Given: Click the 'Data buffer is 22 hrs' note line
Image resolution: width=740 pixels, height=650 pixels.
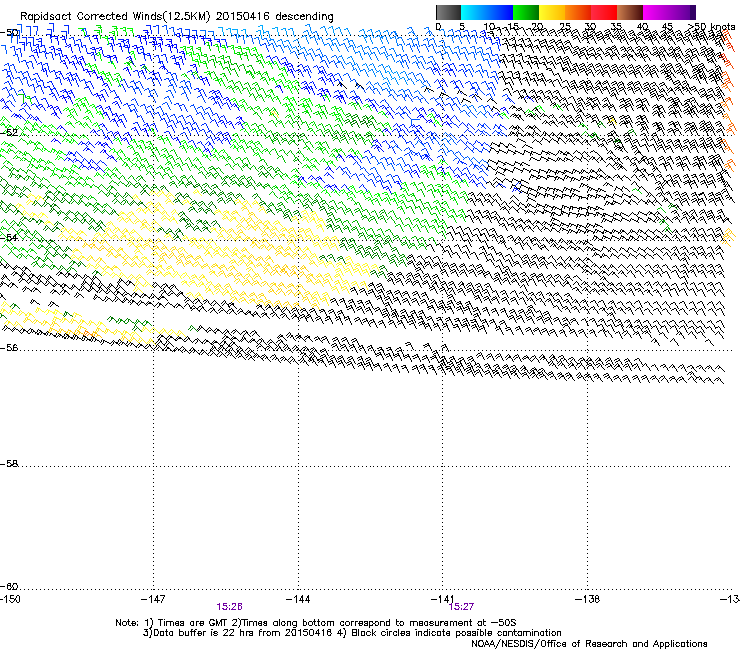Looking at the screenshot, I should tap(352, 633).
